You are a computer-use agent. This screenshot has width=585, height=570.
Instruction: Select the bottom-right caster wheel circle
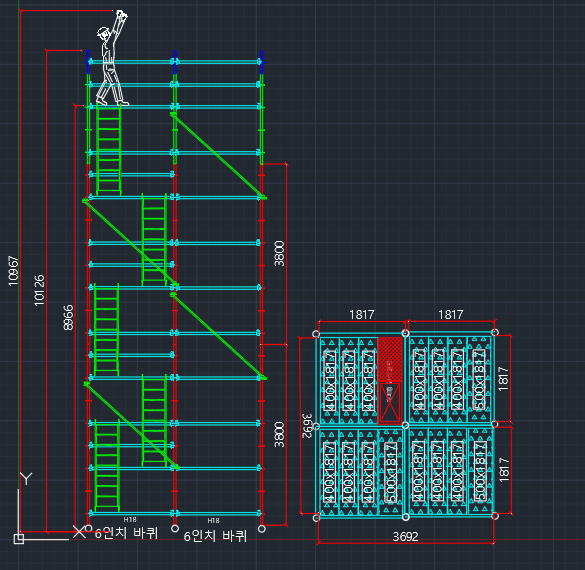click(262, 529)
